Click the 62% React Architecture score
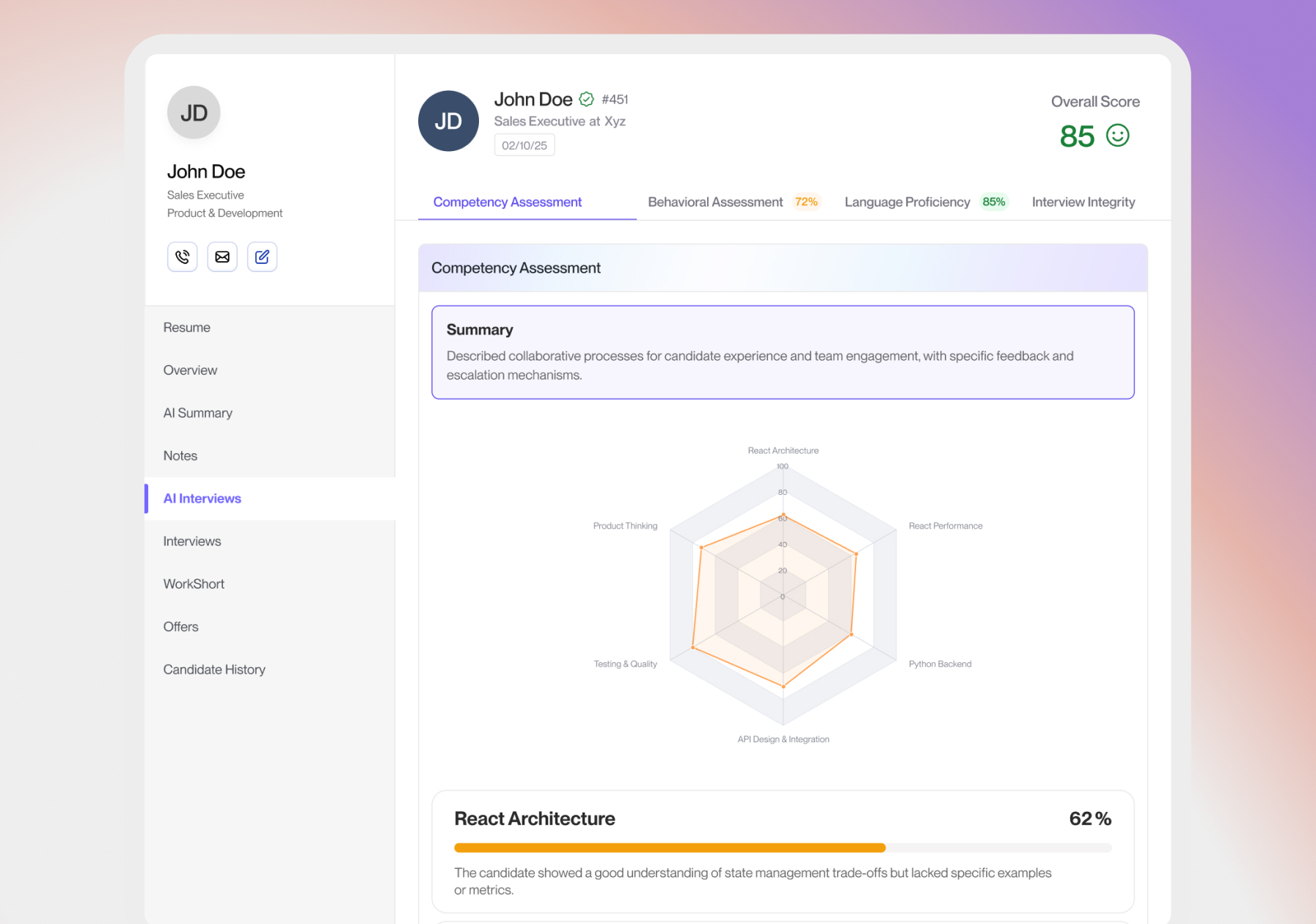Viewport: 1316px width, 924px height. tap(1090, 818)
